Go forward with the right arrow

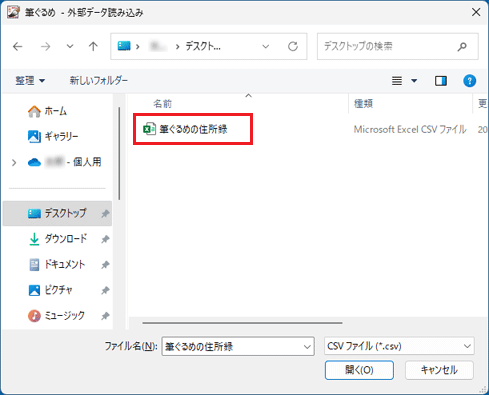click(x=45, y=46)
